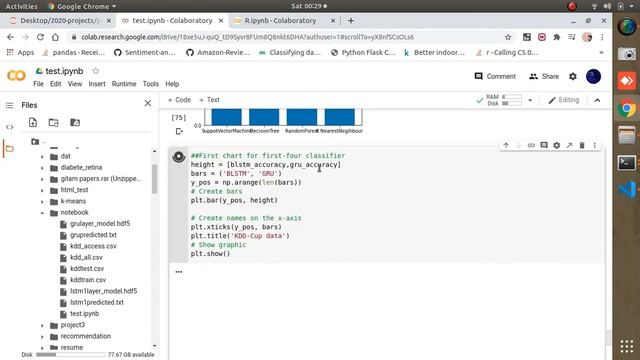
Task: Collapse the notebook folder
Action: click(x=42, y=213)
